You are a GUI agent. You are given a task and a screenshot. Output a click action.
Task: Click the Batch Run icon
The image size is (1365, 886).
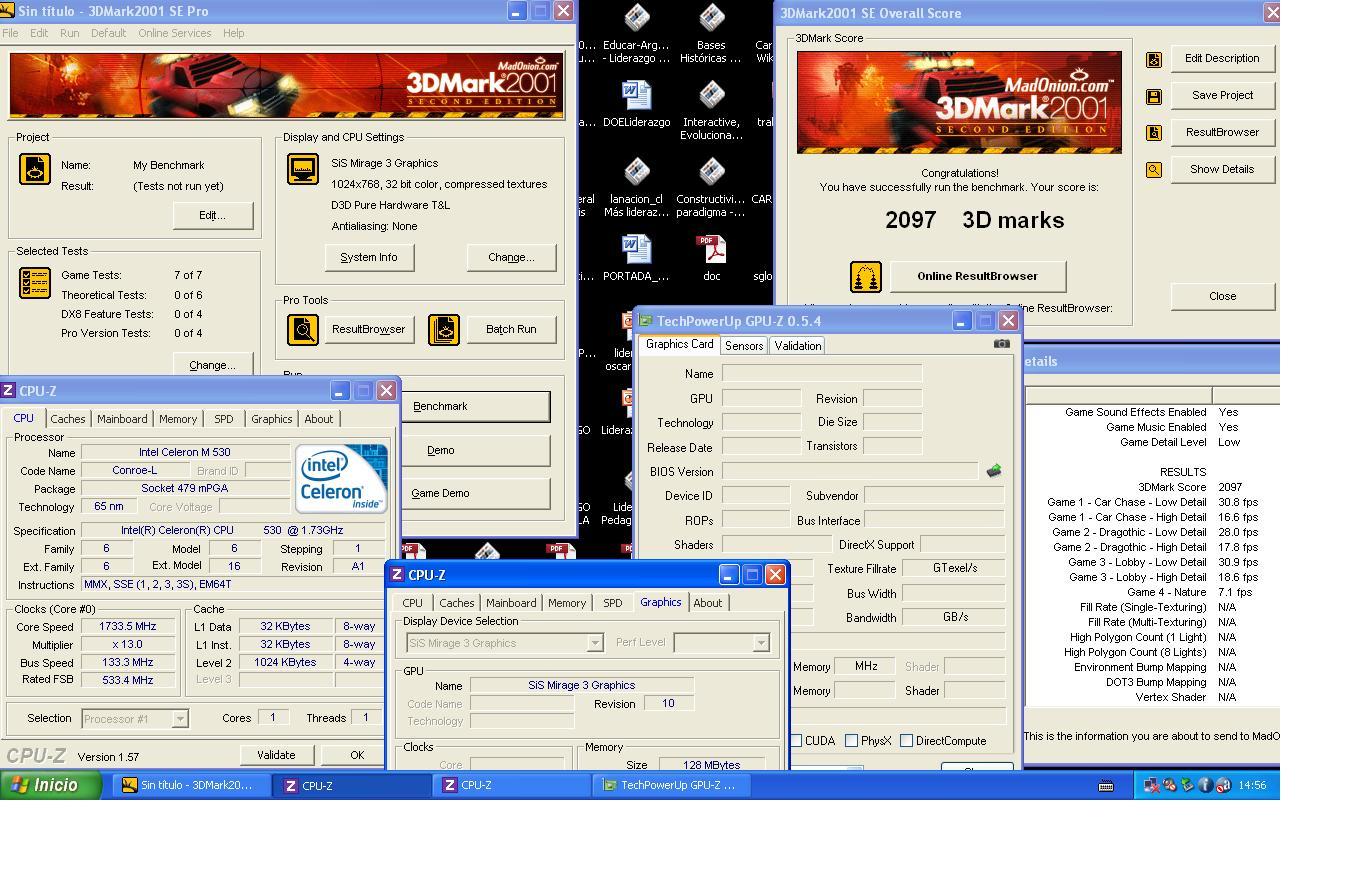click(444, 329)
